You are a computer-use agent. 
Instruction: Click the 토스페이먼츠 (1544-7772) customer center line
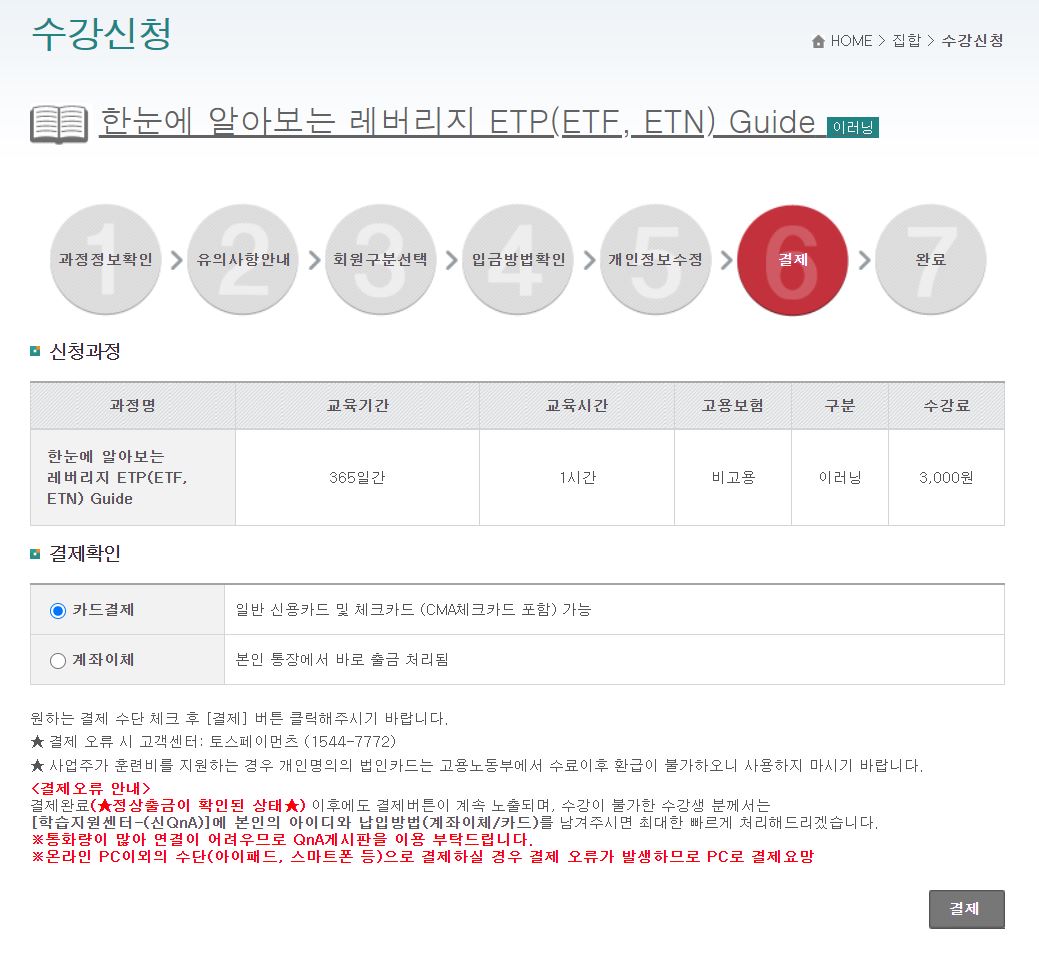[x=213, y=742]
